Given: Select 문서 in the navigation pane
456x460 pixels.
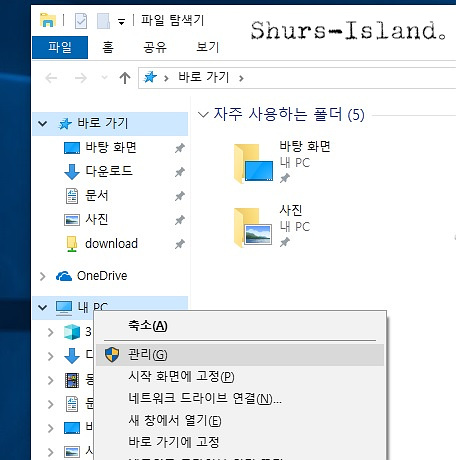Looking at the screenshot, I should tap(97, 195).
